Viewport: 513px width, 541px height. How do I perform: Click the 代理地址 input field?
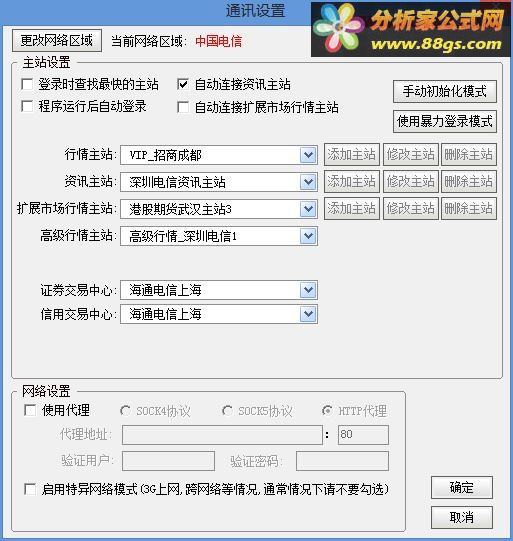pos(222,435)
